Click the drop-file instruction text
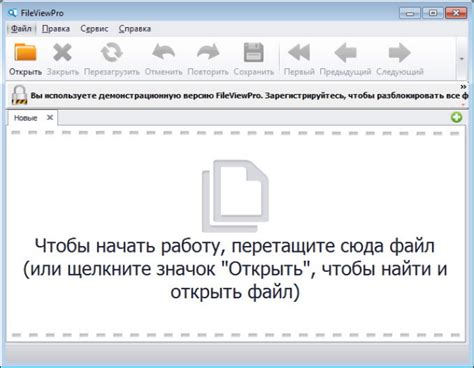This screenshot has width=474, height=368. (235, 269)
